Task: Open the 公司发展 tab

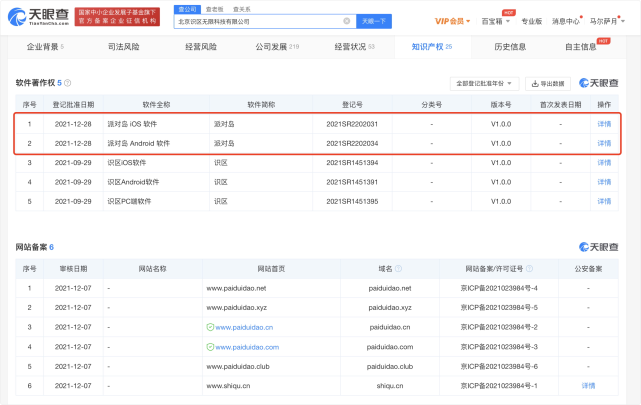Action: pos(277,47)
